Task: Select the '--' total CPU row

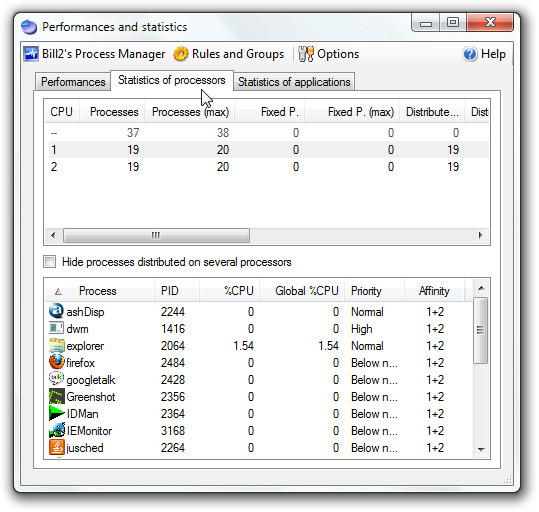Action: pyautogui.click(x=267, y=133)
